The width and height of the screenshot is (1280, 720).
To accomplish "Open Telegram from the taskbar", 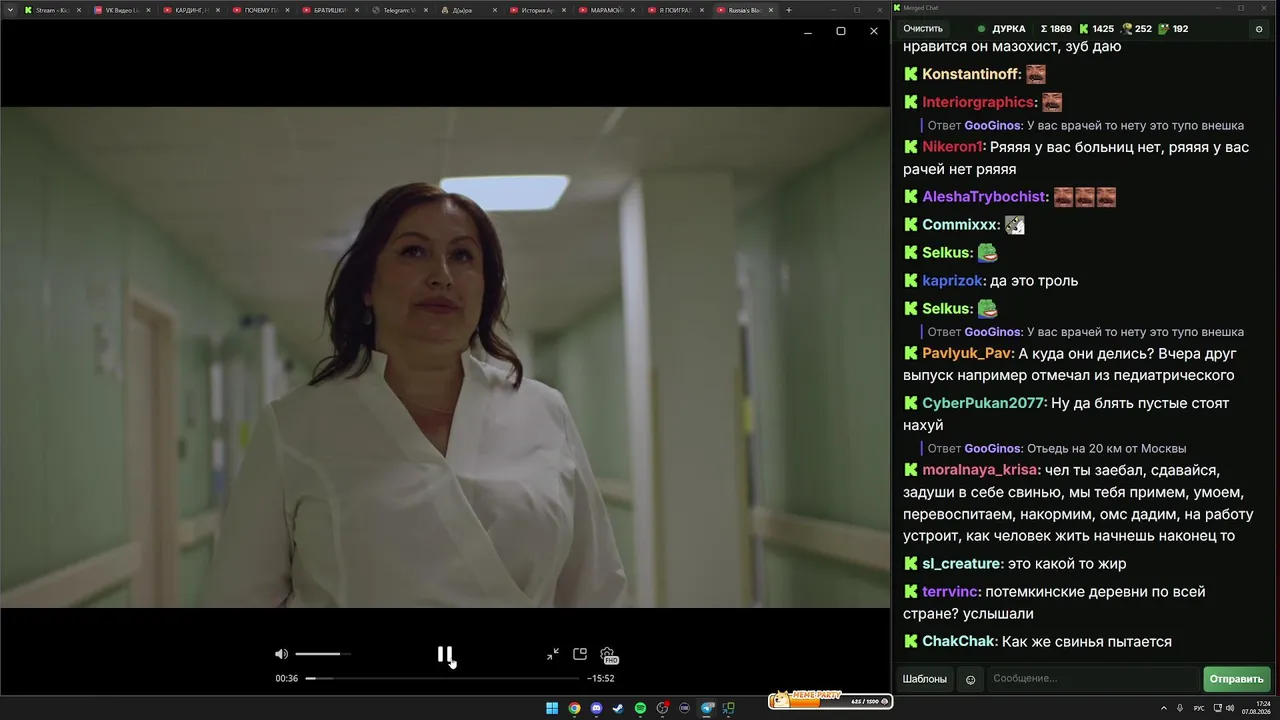I will coord(707,708).
